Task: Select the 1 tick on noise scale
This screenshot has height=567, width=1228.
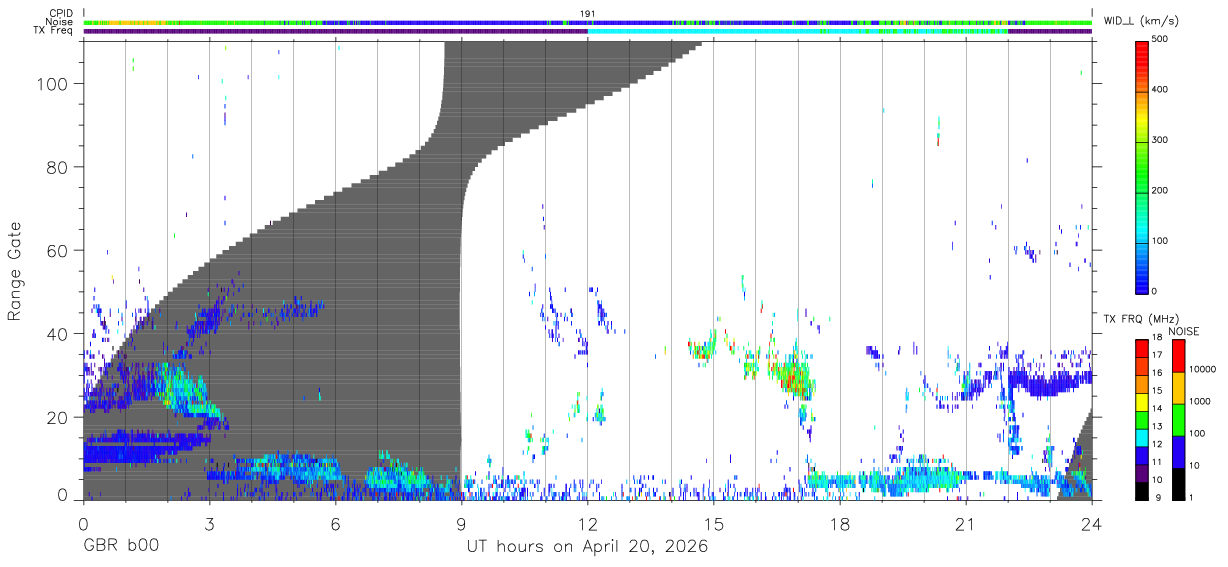Action: click(x=1192, y=497)
